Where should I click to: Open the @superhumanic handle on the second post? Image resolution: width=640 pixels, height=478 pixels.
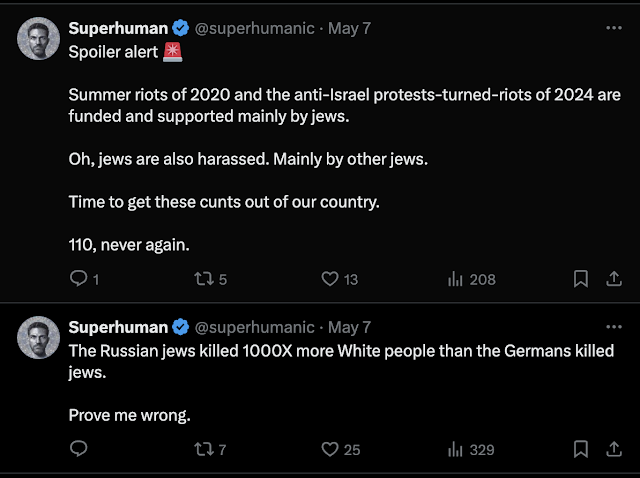point(255,327)
